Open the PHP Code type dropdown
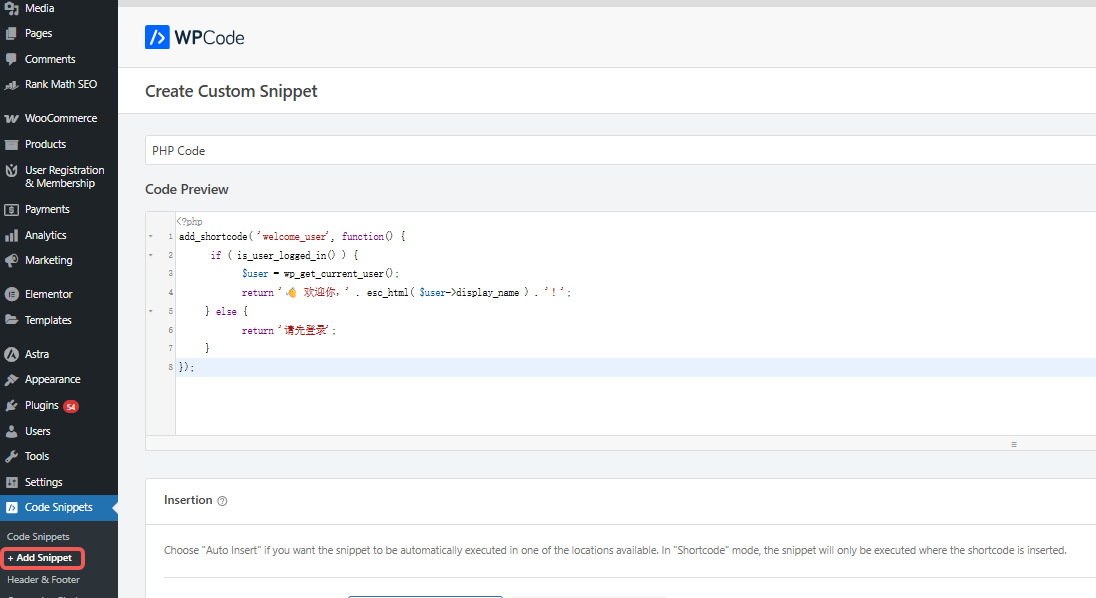Screen dimensions: 1096x598 point(620,150)
